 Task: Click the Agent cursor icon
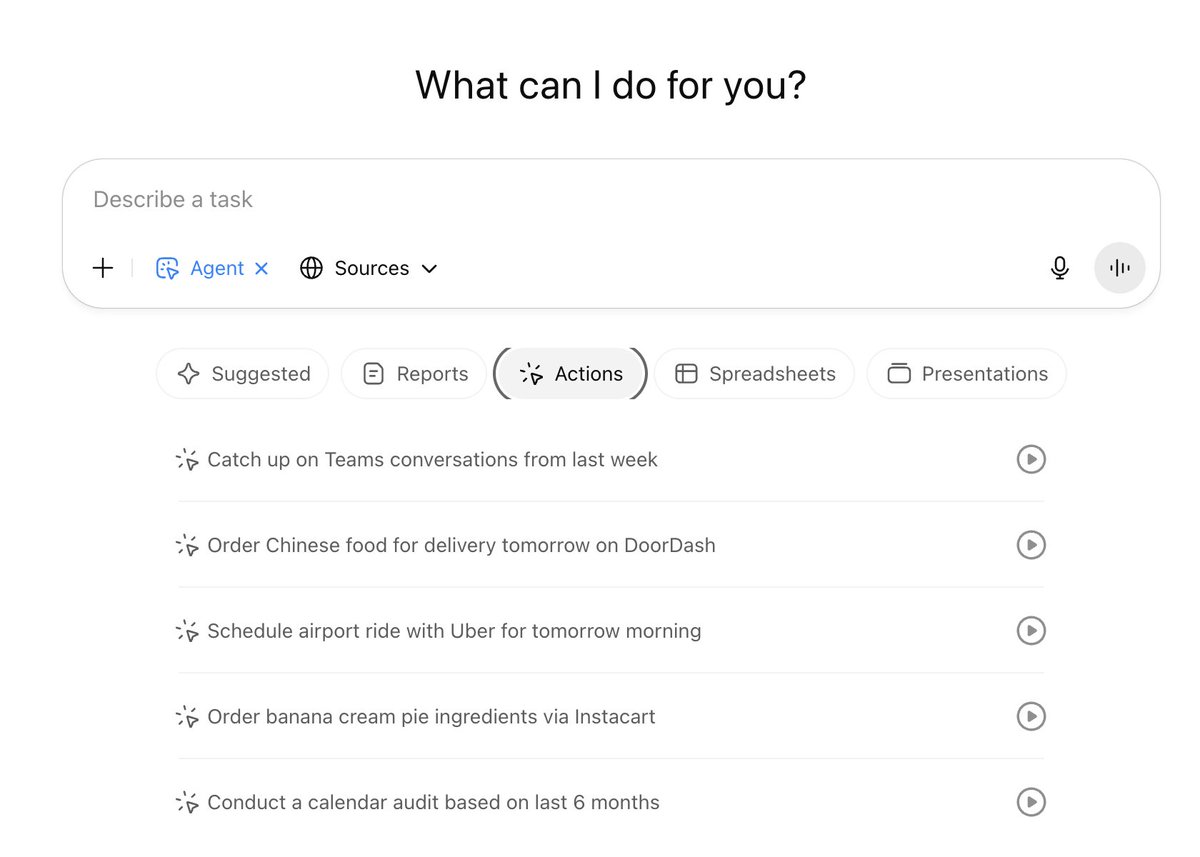click(167, 268)
